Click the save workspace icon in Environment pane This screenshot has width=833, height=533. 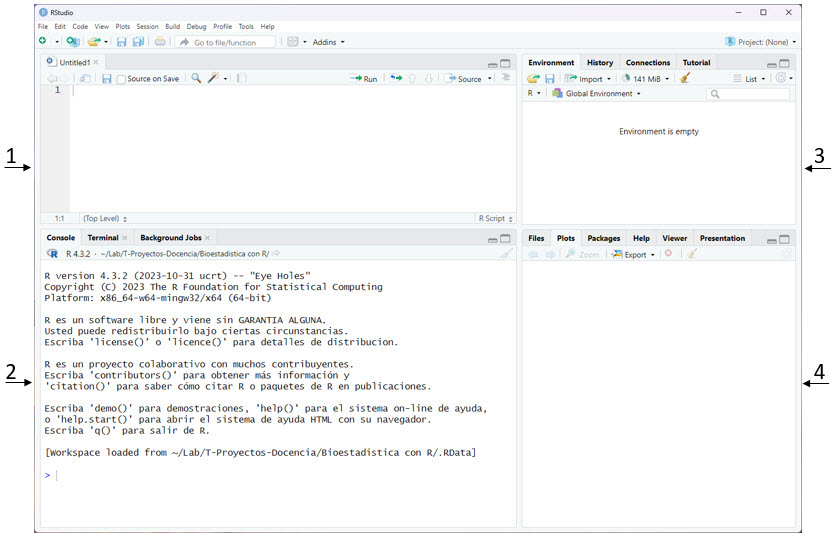[549, 78]
